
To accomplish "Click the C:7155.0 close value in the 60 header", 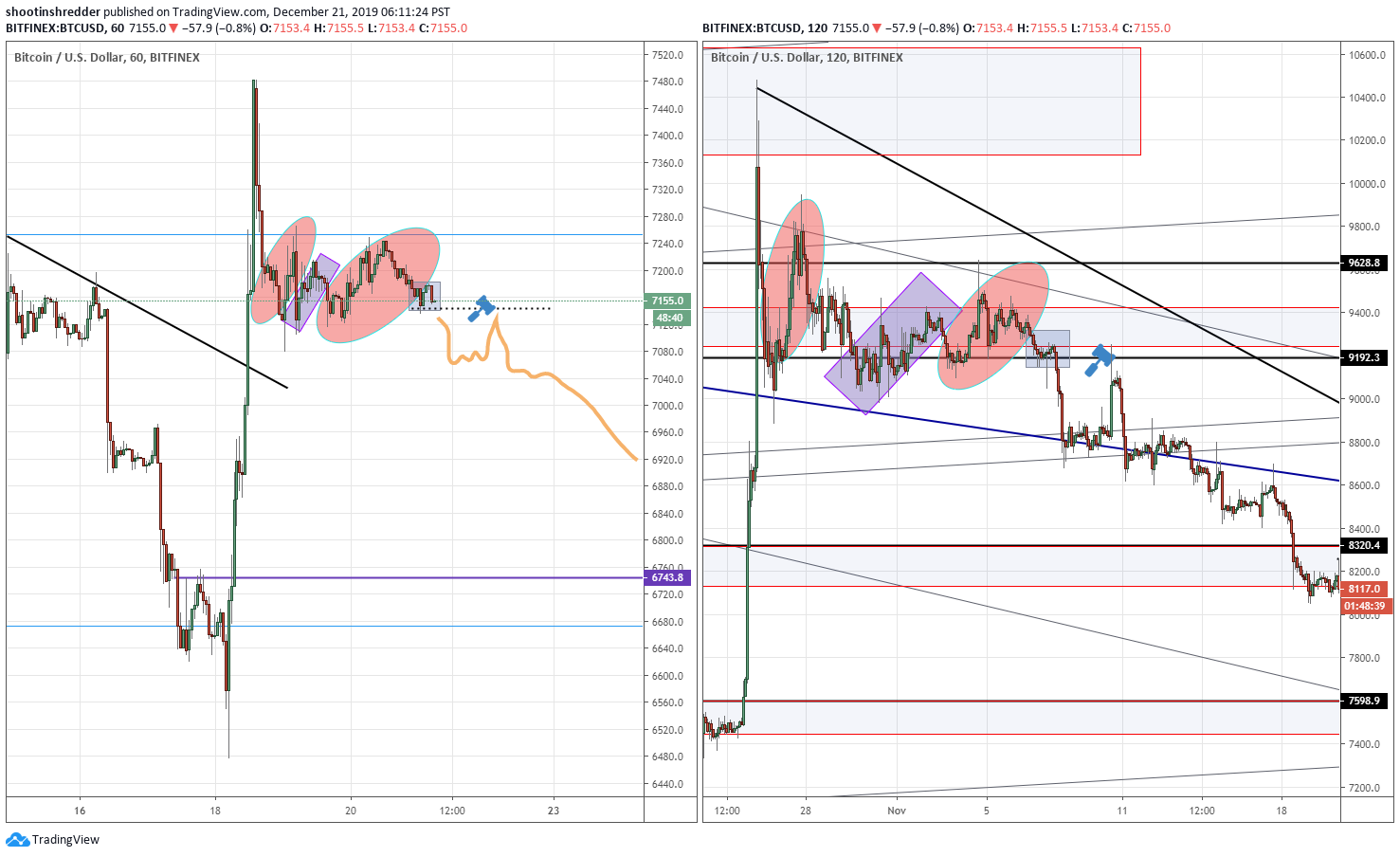I will 443,27.
